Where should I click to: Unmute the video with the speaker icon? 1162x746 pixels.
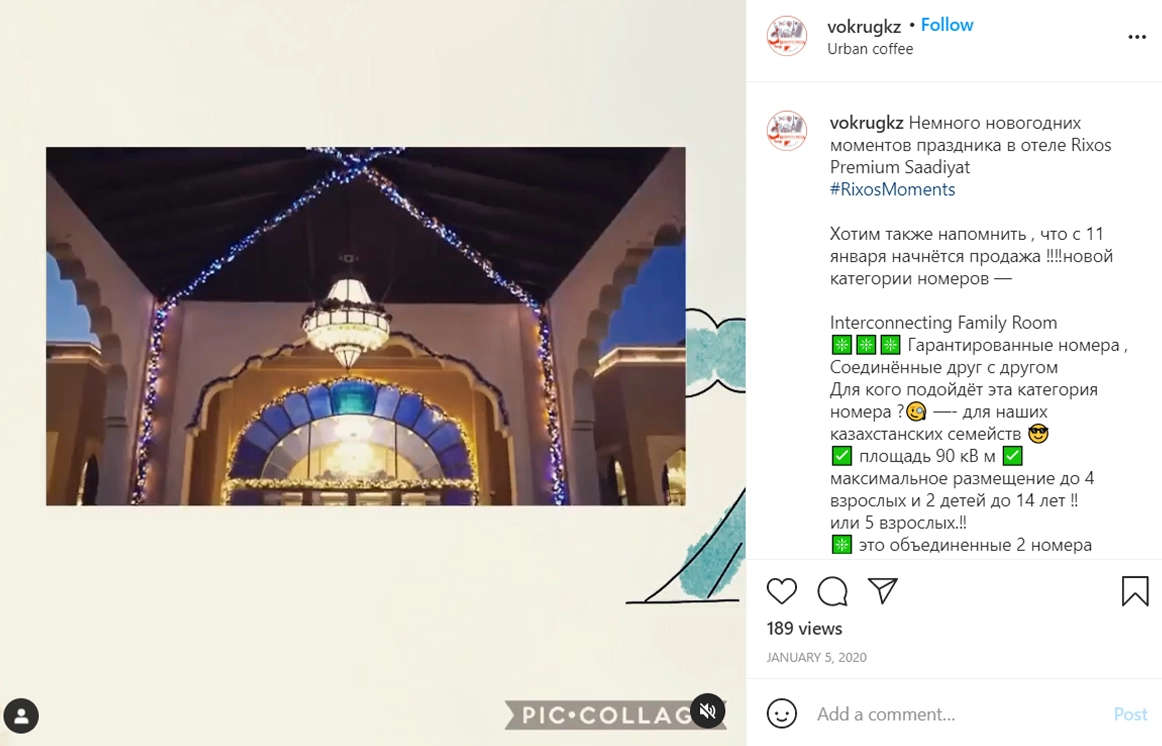click(x=708, y=711)
